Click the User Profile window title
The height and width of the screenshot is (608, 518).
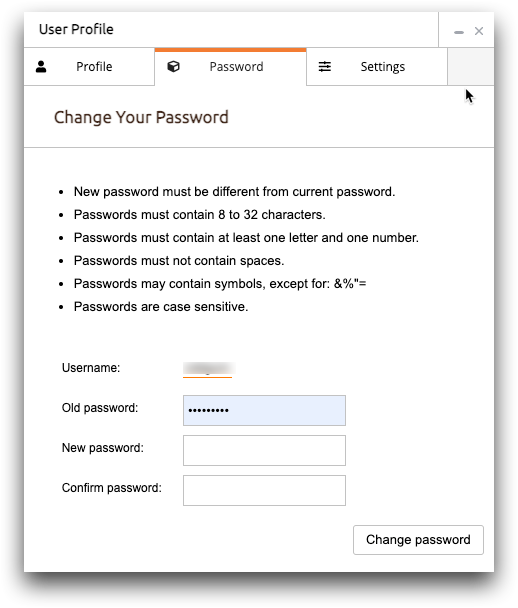tap(76, 29)
